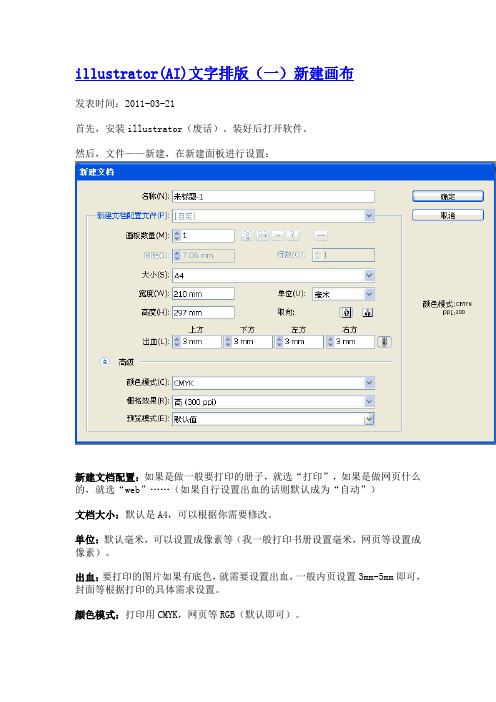Toggle the bleed link chain icon

click(x=385, y=342)
